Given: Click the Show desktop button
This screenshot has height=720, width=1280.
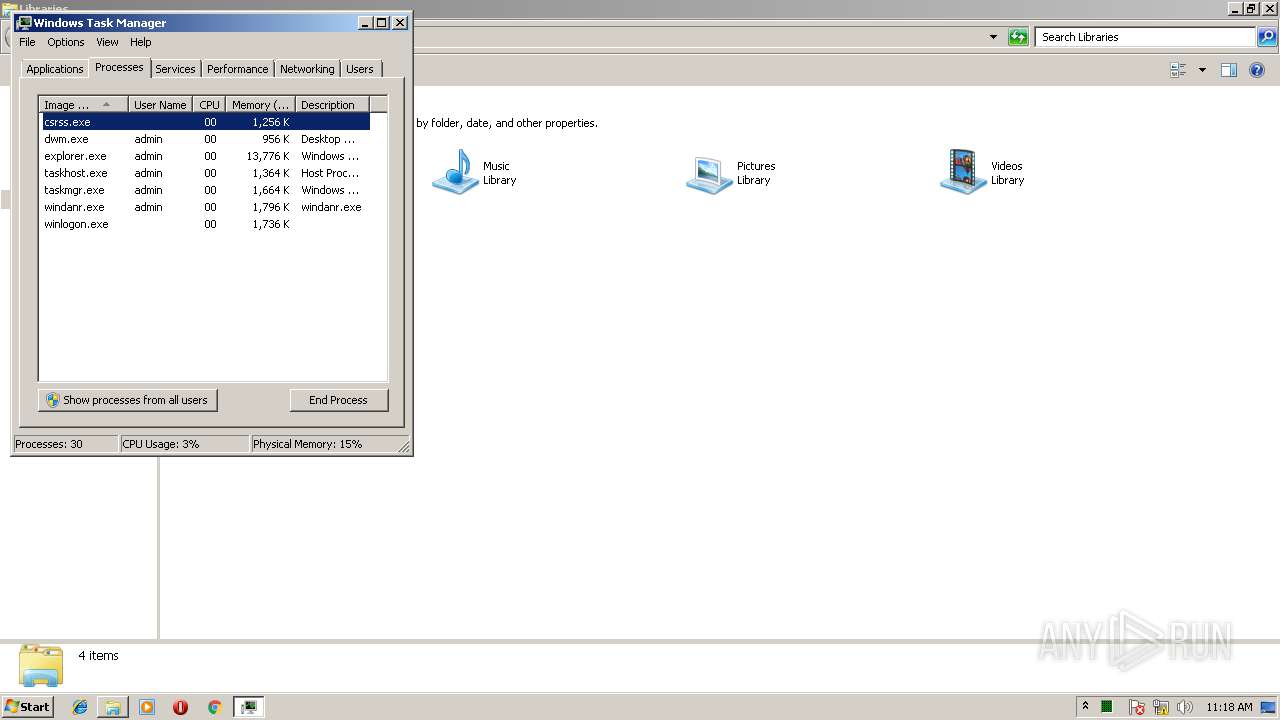Looking at the screenshot, I should coord(1269,707).
